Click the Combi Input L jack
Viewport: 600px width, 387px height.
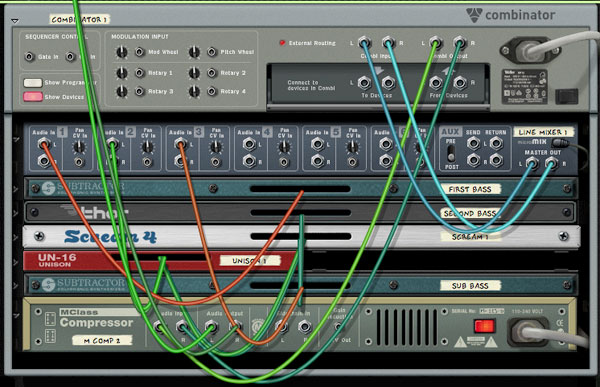tap(364, 42)
